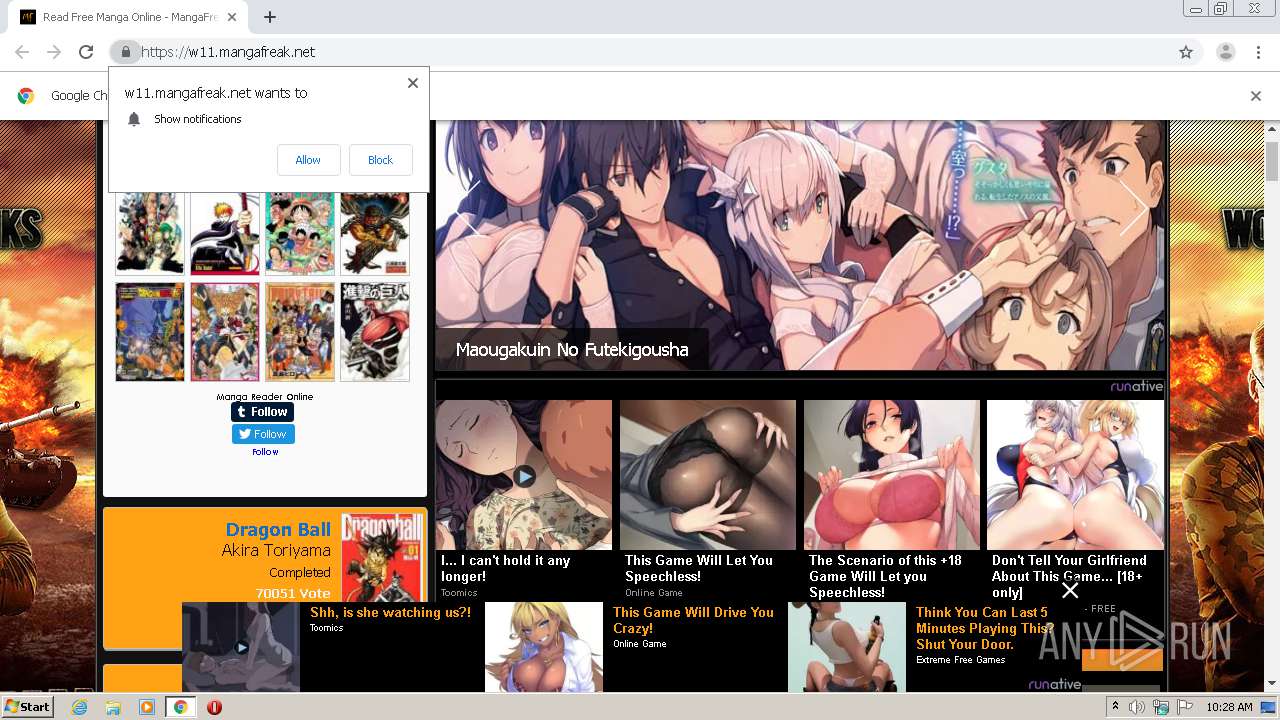This screenshot has width=1280, height=720.
Task: Block notifications from mangafreak
Action: [x=380, y=160]
